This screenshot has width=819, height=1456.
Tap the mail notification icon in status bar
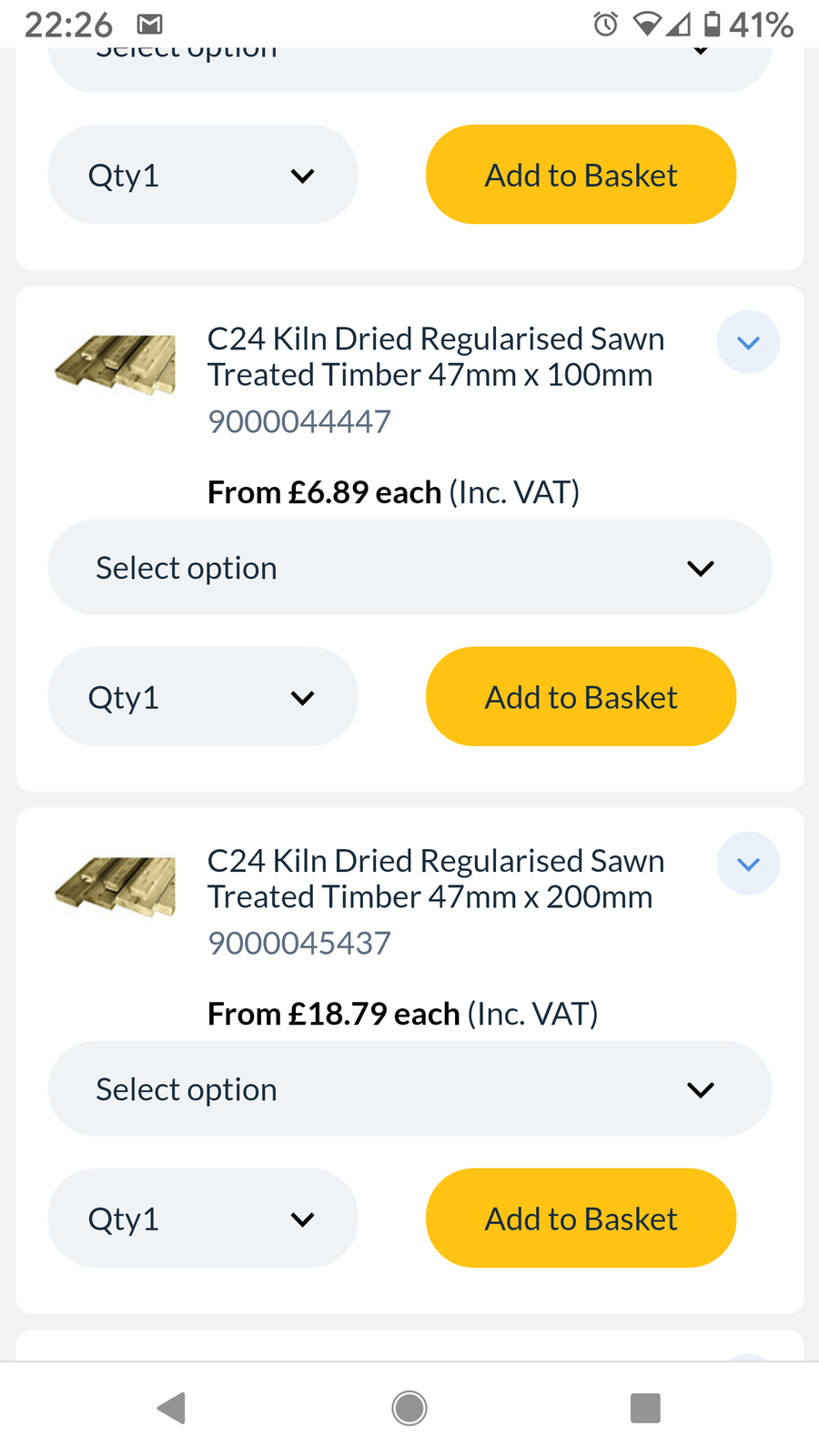tap(149, 25)
